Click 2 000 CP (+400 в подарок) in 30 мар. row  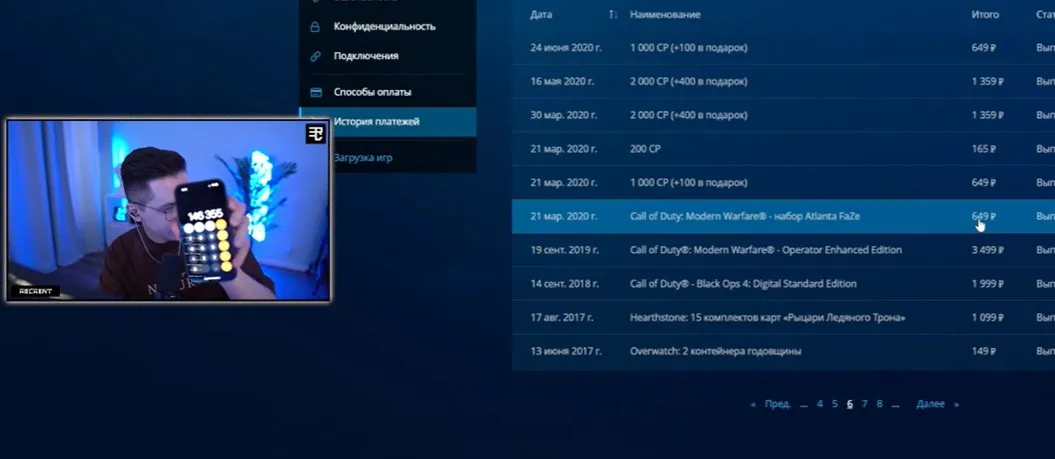click(688, 115)
